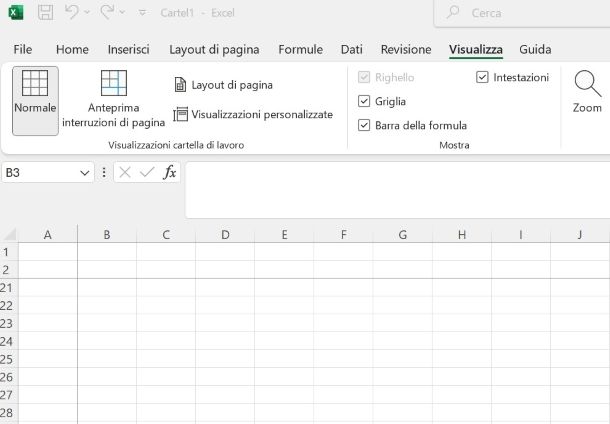Select column C header
This screenshot has width=610, height=424.
166,235
